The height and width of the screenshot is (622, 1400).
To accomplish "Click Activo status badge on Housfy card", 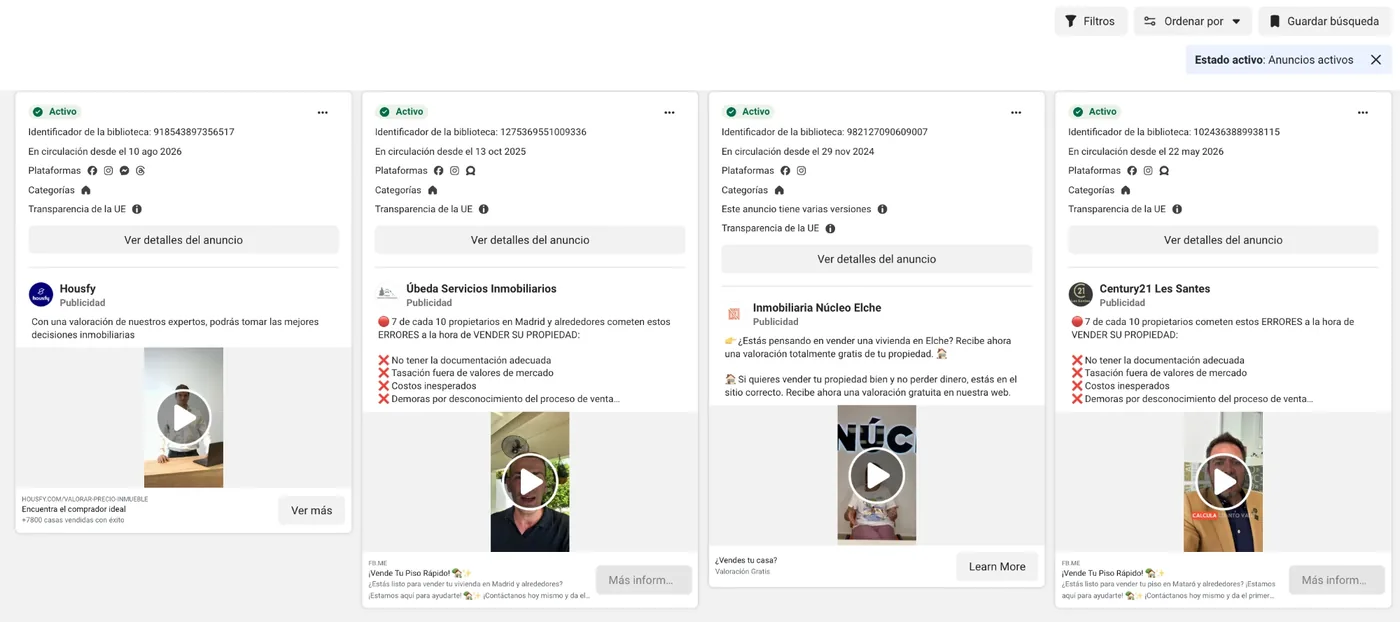I will click(x=55, y=112).
